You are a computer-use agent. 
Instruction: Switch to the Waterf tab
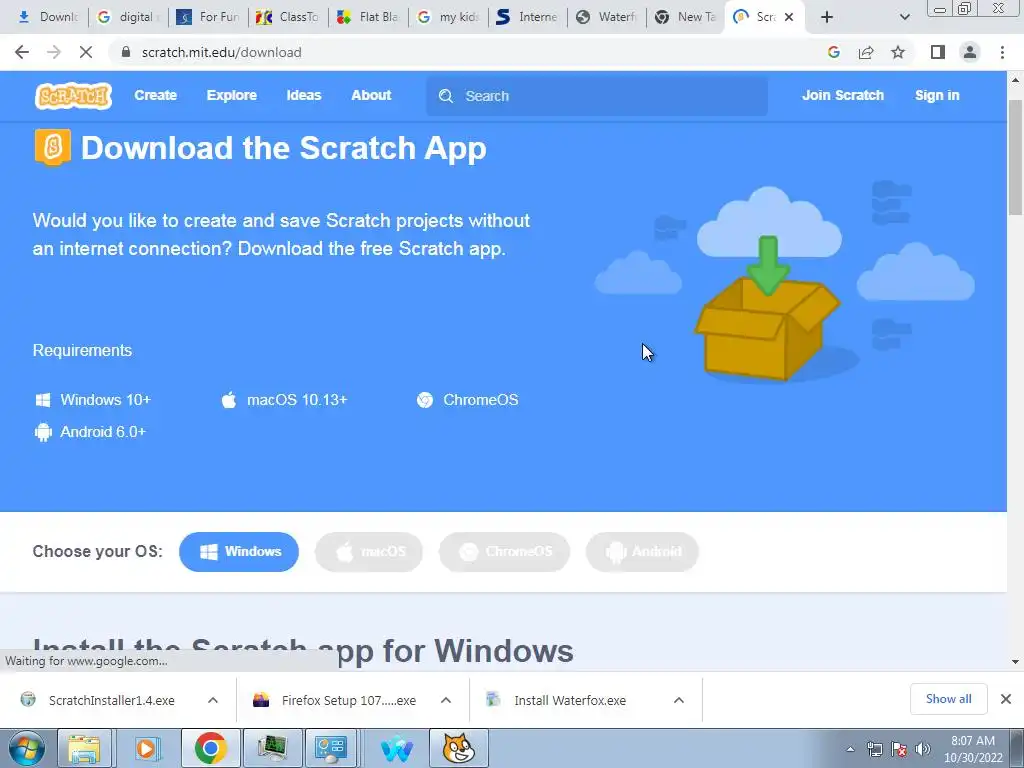pos(607,17)
